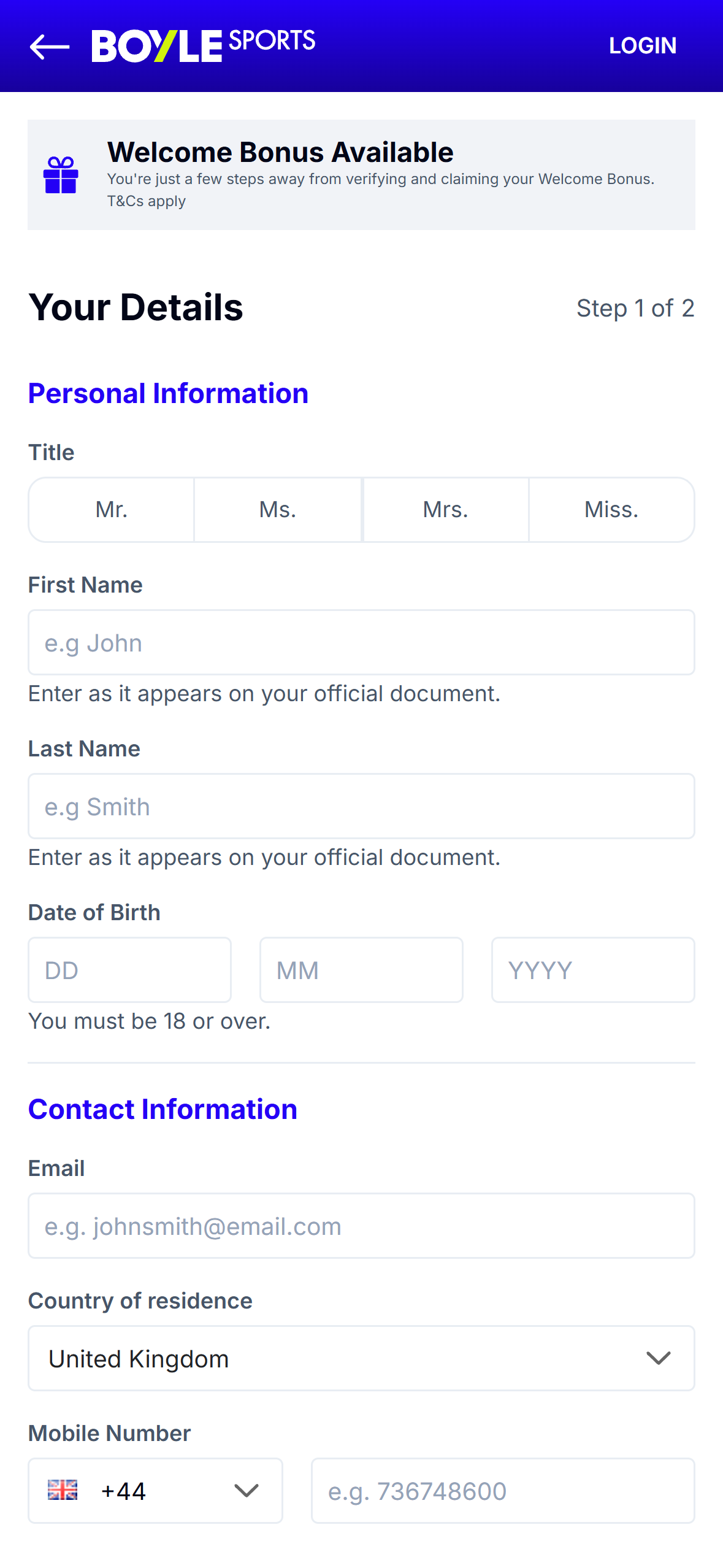Click the YYYY year field
723x1568 pixels.
[593, 970]
